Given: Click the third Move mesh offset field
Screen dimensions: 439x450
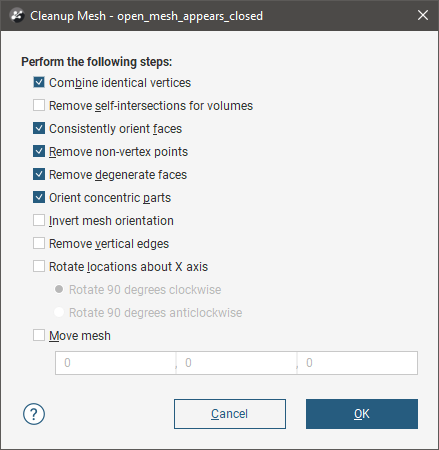Looking at the screenshot, I should [x=357, y=363].
